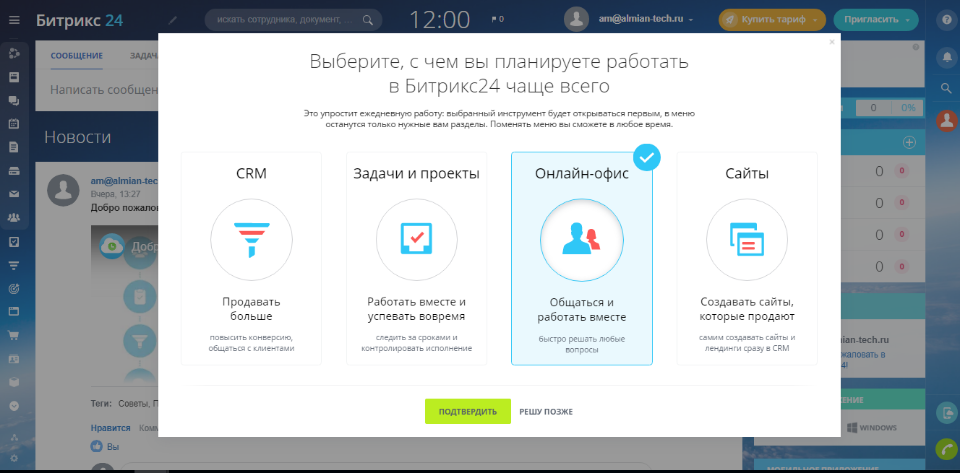Click the flag counter beside the clock
Screen dimensions: 960x473
coord(497,20)
